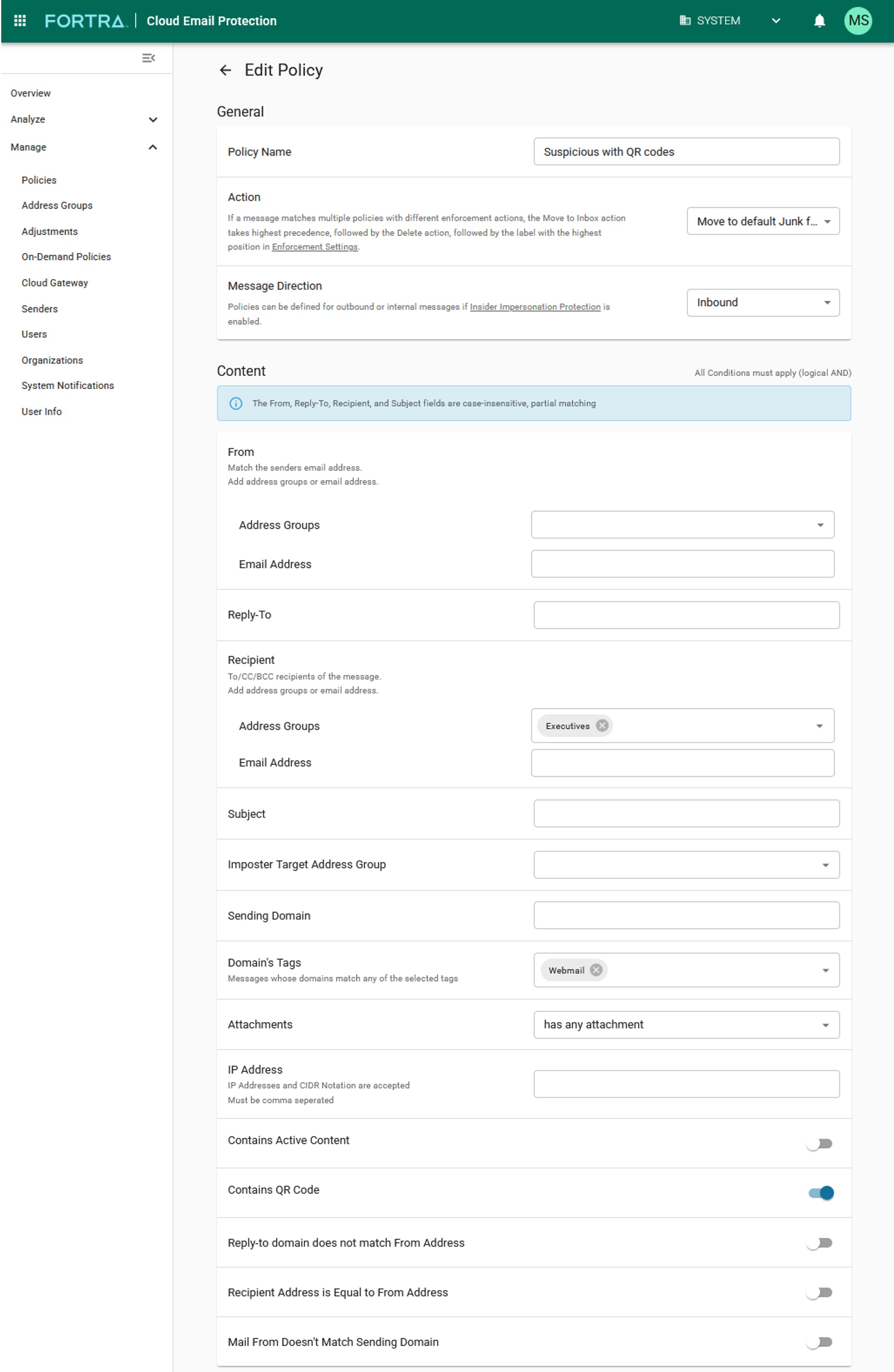This screenshot has height=1372, width=894.
Task: Go back using the arrow icon
Action: tap(226, 70)
